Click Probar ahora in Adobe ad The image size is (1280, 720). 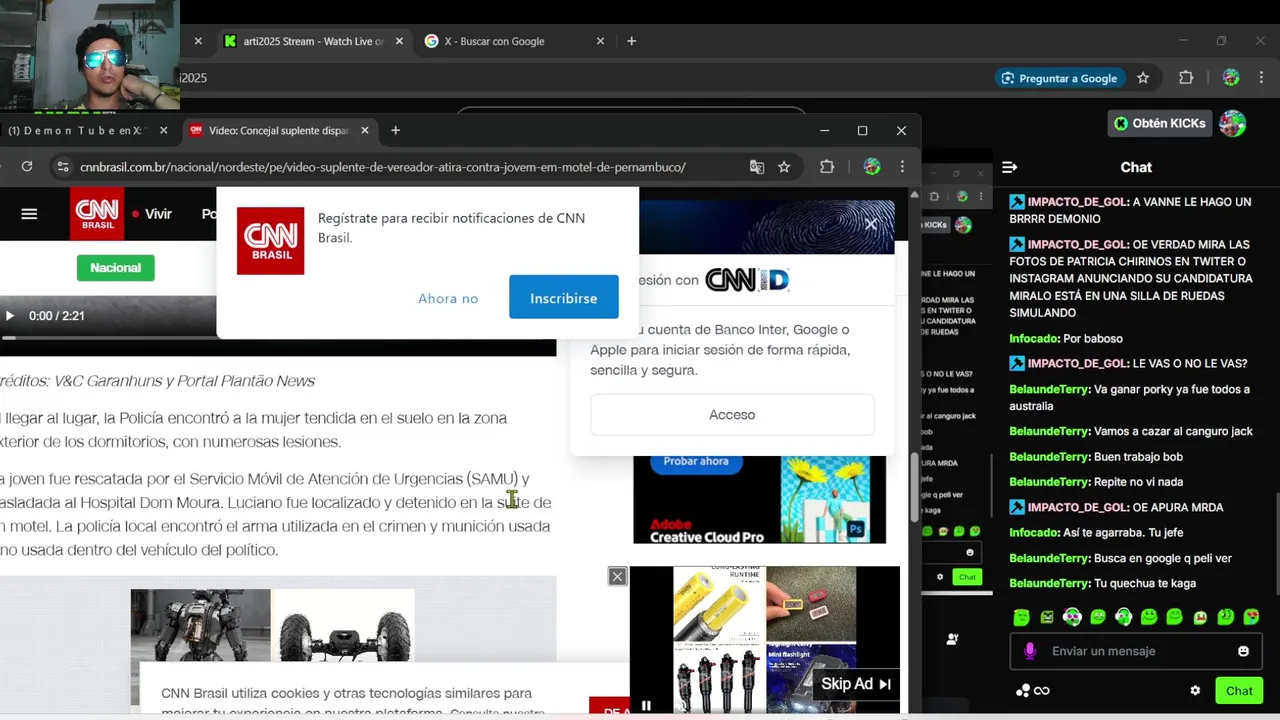tap(696, 462)
